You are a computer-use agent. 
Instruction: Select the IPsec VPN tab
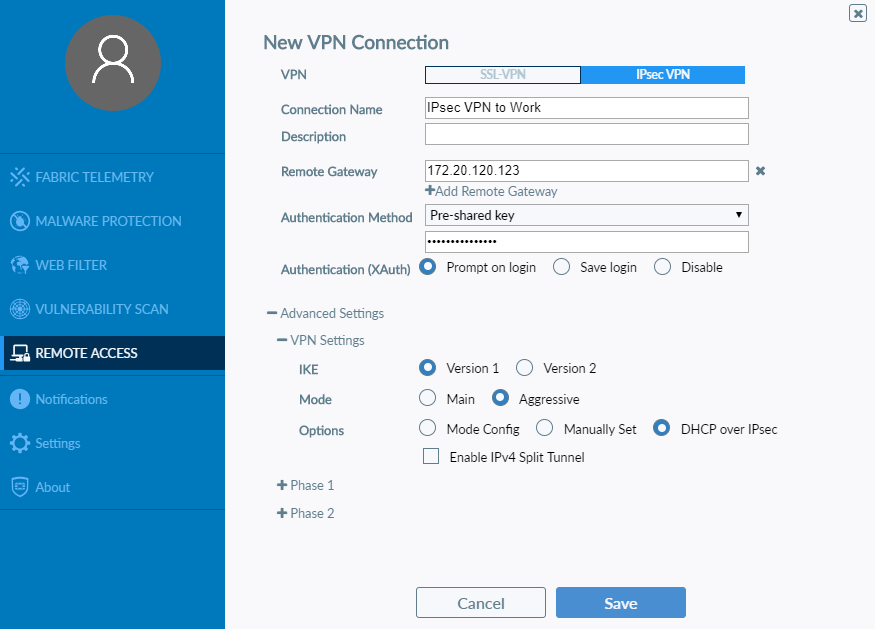tap(663, 74)
